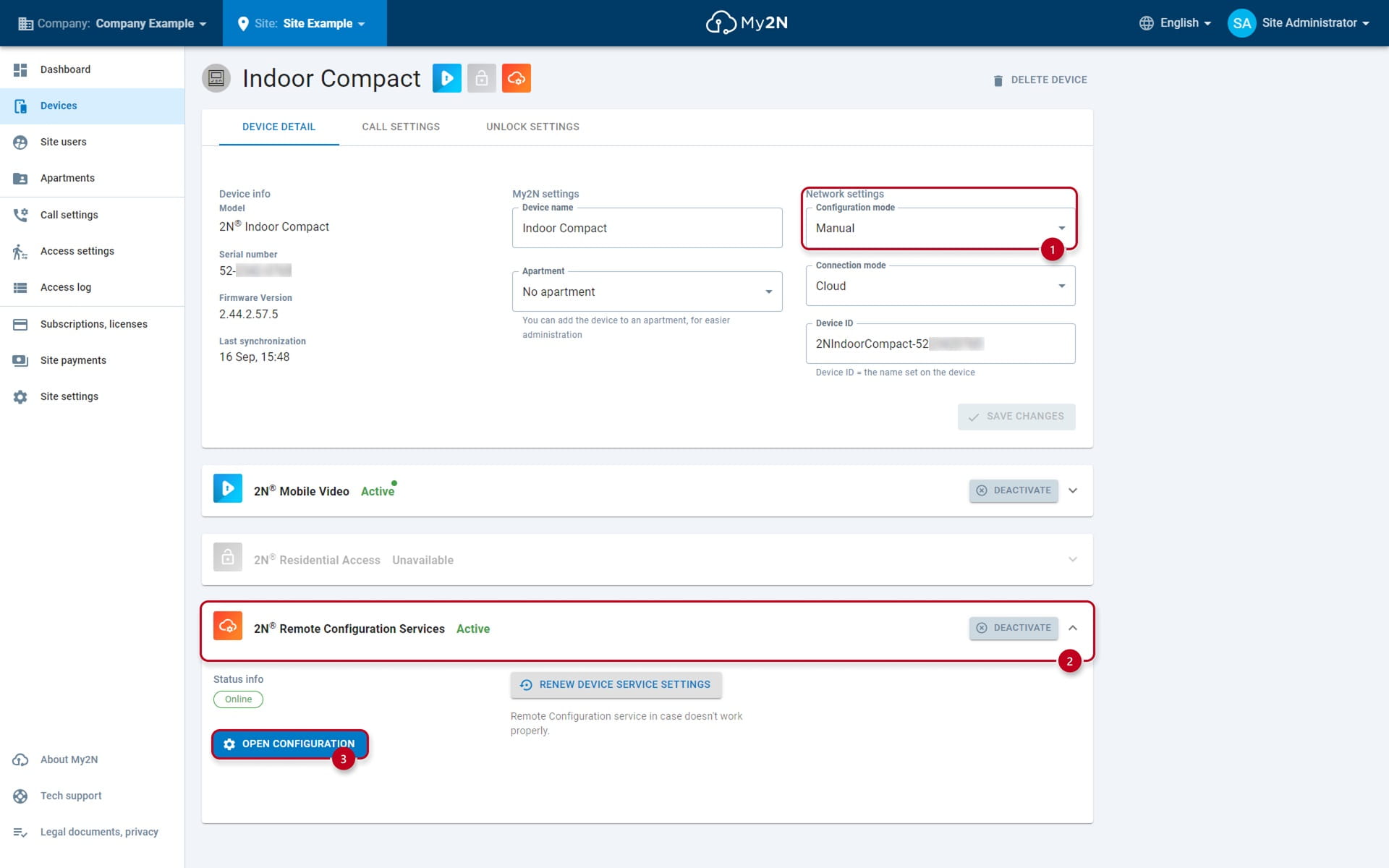The image size is (1389, 868).
Task: Click the Legal documents icon
Action: click(20, 832)
